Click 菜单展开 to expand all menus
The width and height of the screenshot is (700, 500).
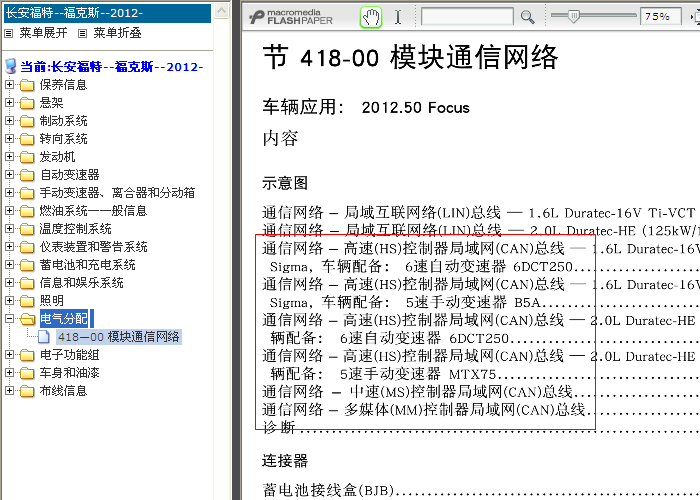coord(43,33)
